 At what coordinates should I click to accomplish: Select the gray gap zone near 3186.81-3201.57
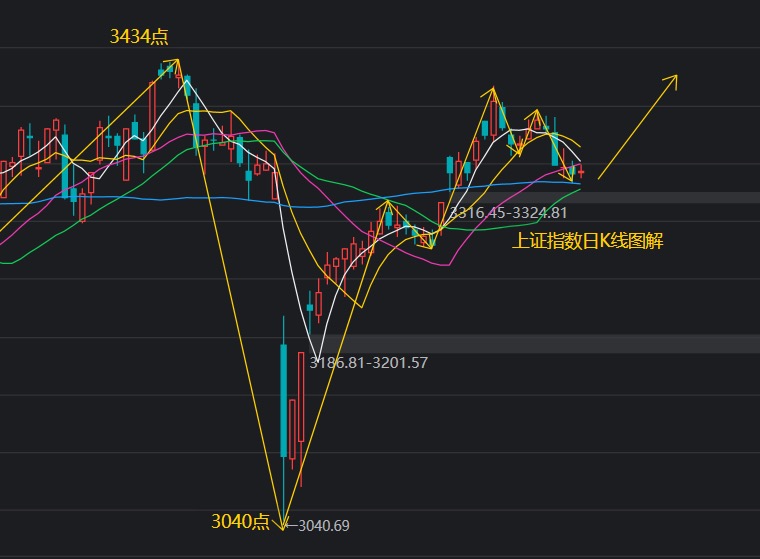(x=535, y=344)
